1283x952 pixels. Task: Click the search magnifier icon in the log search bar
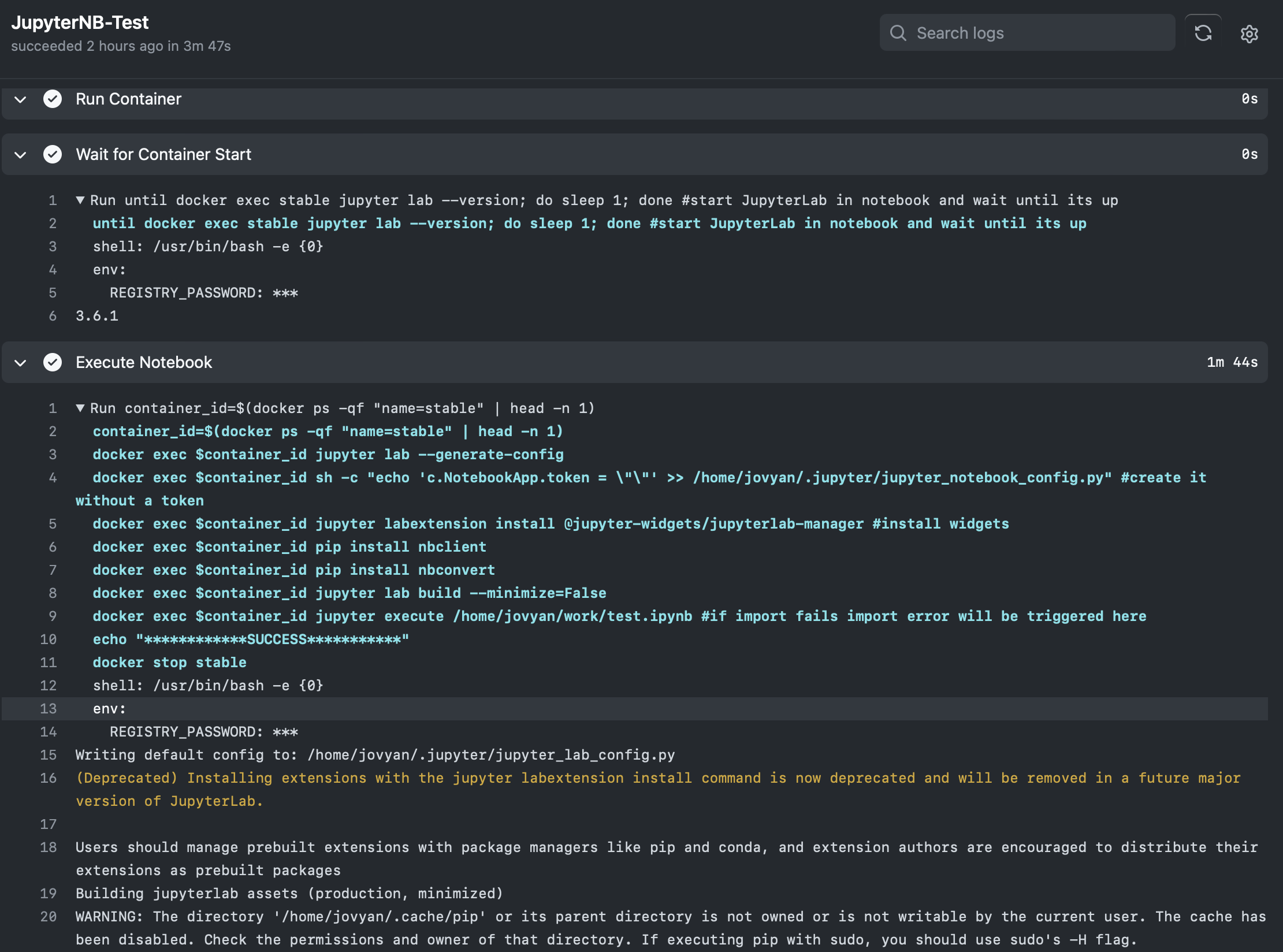coord(898,33)
